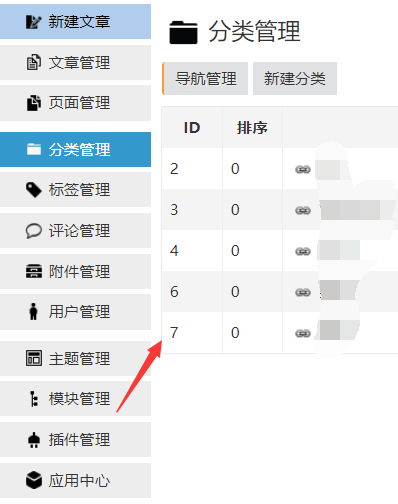Click the document icon beside 文章管理

click(x=33, y=62)
